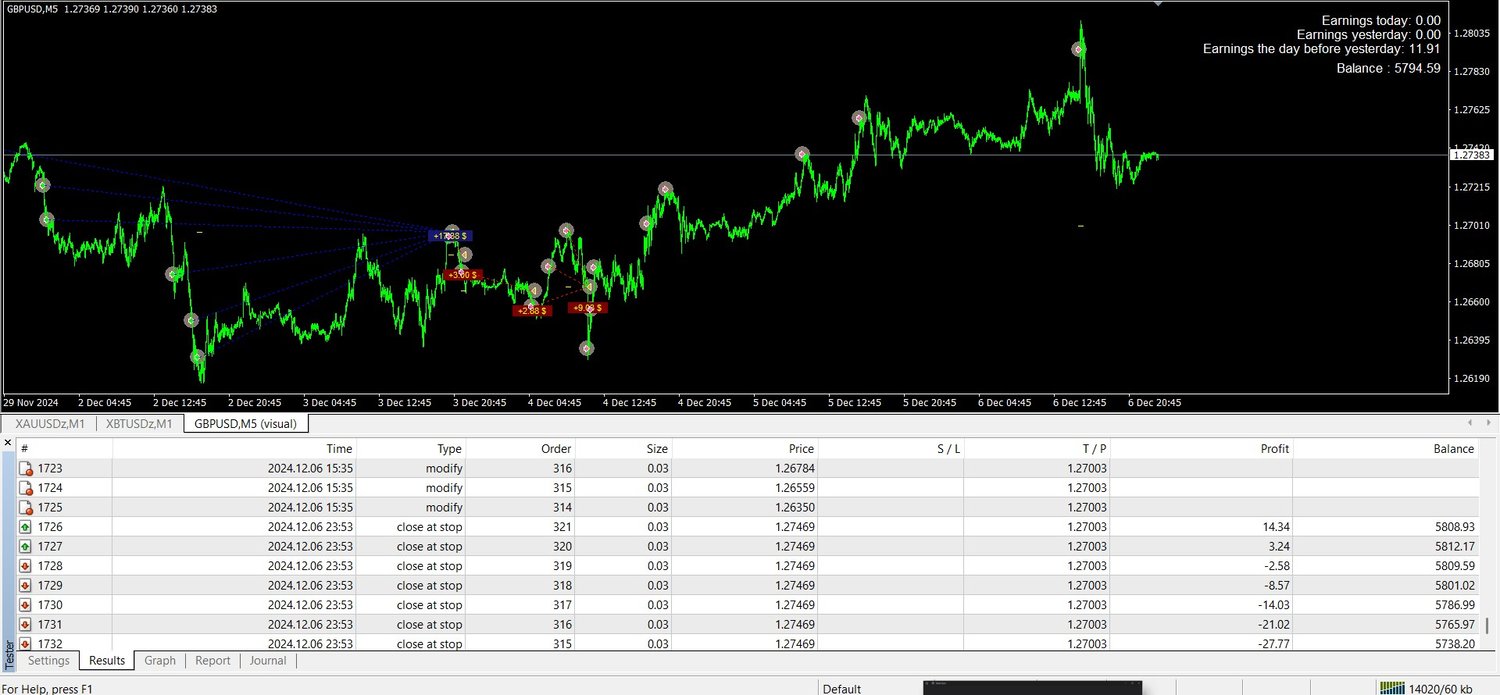Click the 14020/60 kb traffic indicator text

click(x=1443, y=688)
